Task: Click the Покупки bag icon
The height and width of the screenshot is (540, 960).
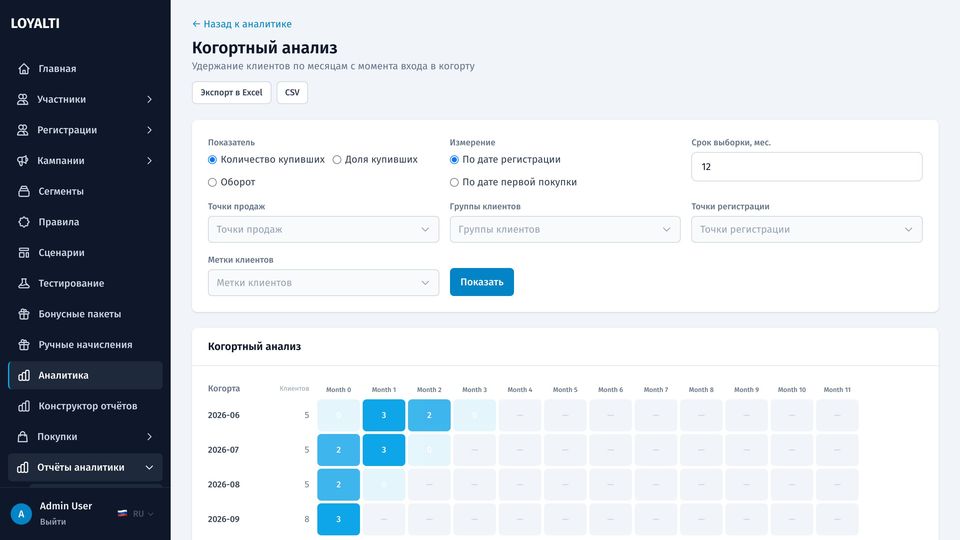Action: (x=23, y=437)
